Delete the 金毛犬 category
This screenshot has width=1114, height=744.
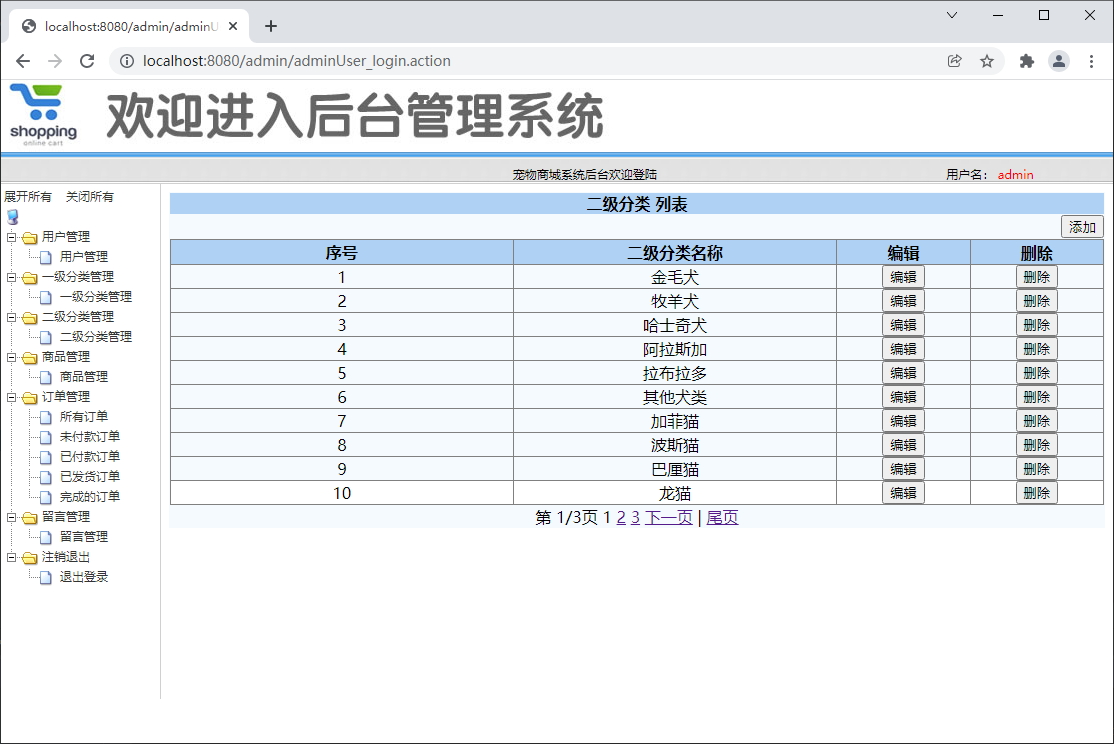1037,277
